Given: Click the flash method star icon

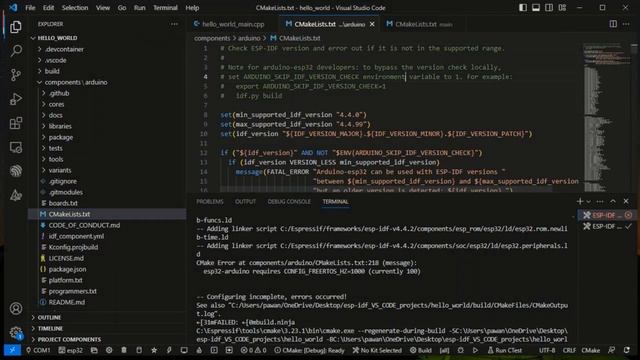Looking at the screenshot, I should pos(154,350).
